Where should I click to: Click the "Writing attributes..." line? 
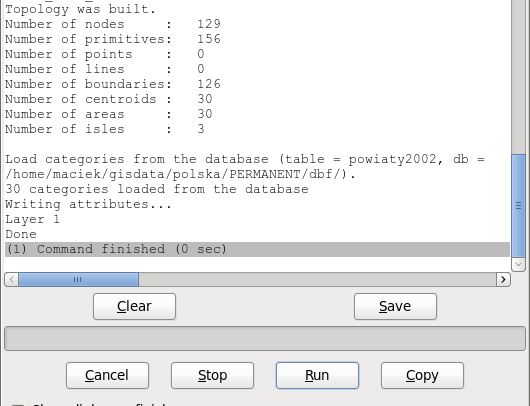89,204
